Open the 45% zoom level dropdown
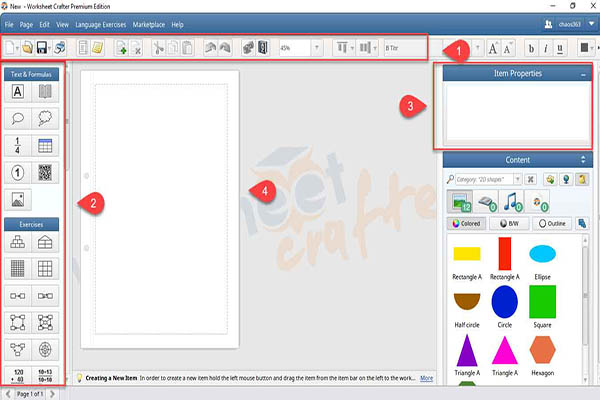600x400 pixels. pyautogui.click(x=317, y=47)
